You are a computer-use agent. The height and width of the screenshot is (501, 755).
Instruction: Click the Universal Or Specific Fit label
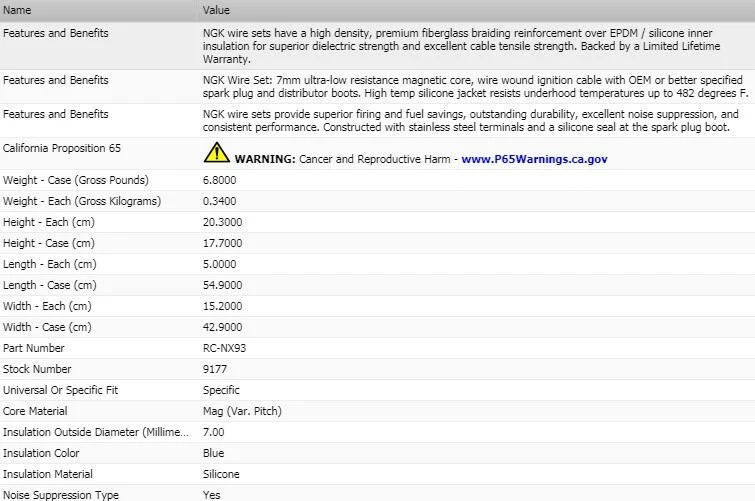coord(60,390)
